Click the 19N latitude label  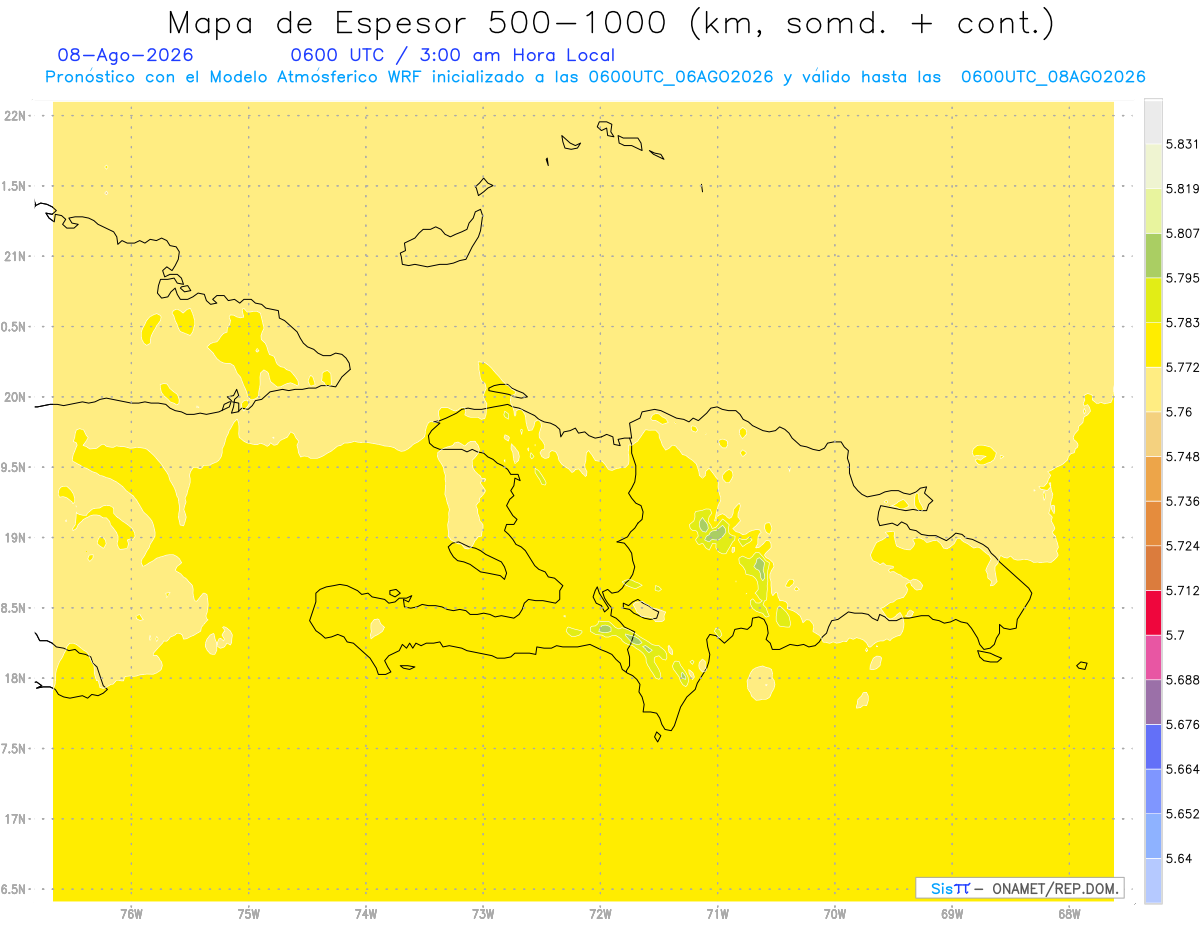pos(16,538)
